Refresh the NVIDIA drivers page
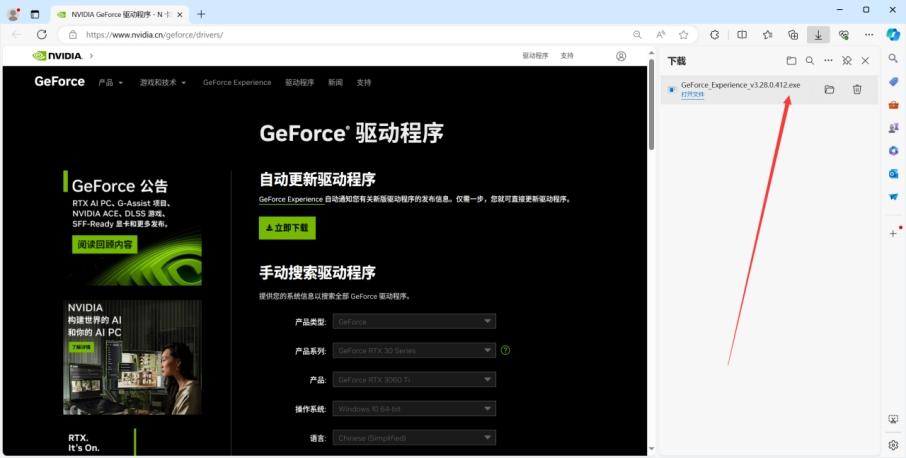This screenshot has height=458, width=906. (41, 34)
